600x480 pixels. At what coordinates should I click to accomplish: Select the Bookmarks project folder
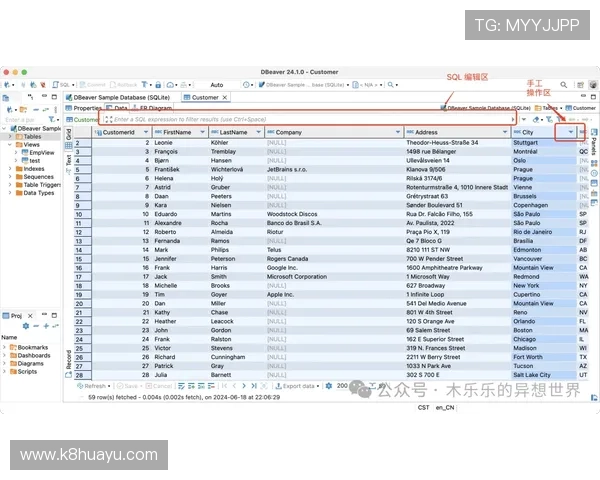[x=29, y=348]
